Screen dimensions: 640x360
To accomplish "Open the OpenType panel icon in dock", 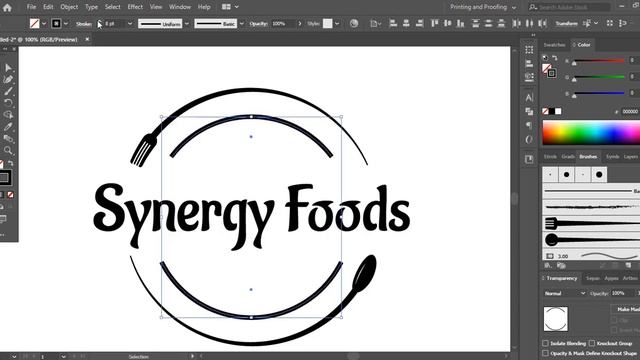I will pyautogui.click(x=529, y=140).
